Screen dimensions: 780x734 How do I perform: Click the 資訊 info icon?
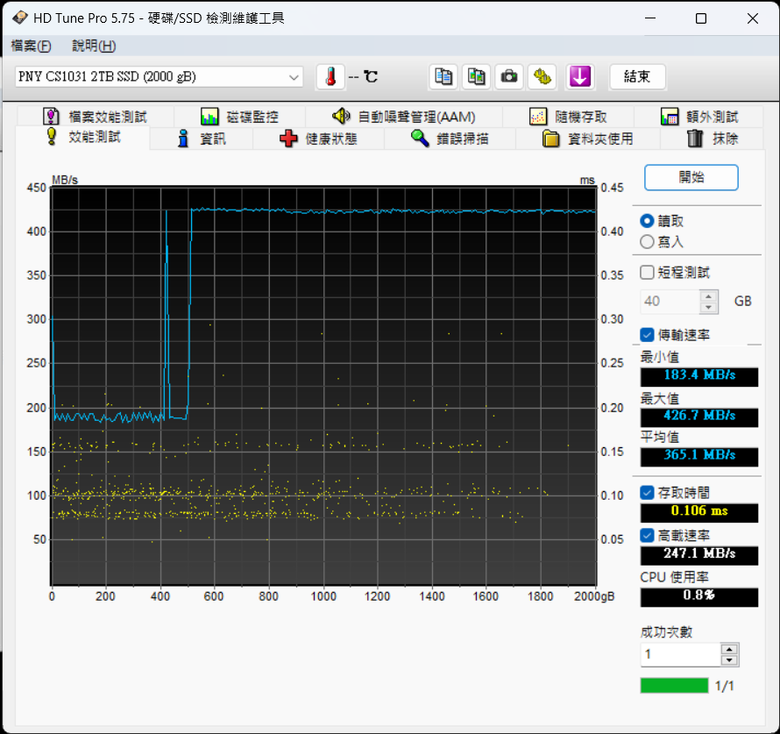[x=184, y=139]
